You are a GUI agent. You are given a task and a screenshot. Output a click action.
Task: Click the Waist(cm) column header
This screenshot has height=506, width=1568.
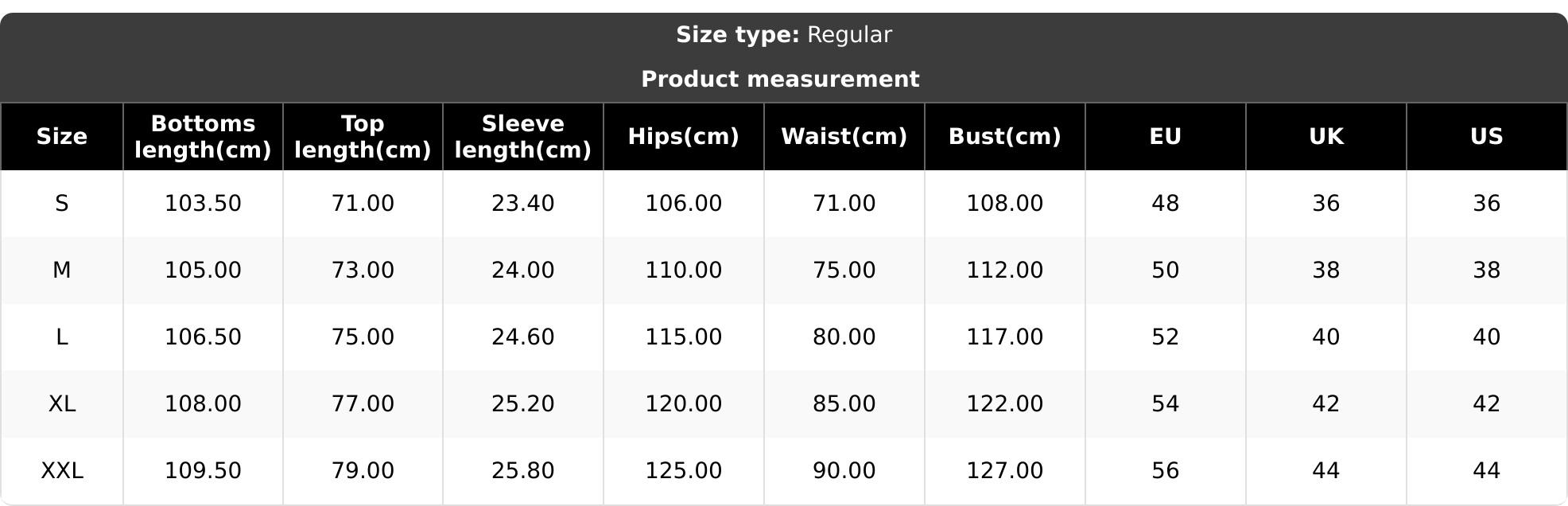(844, 137)
